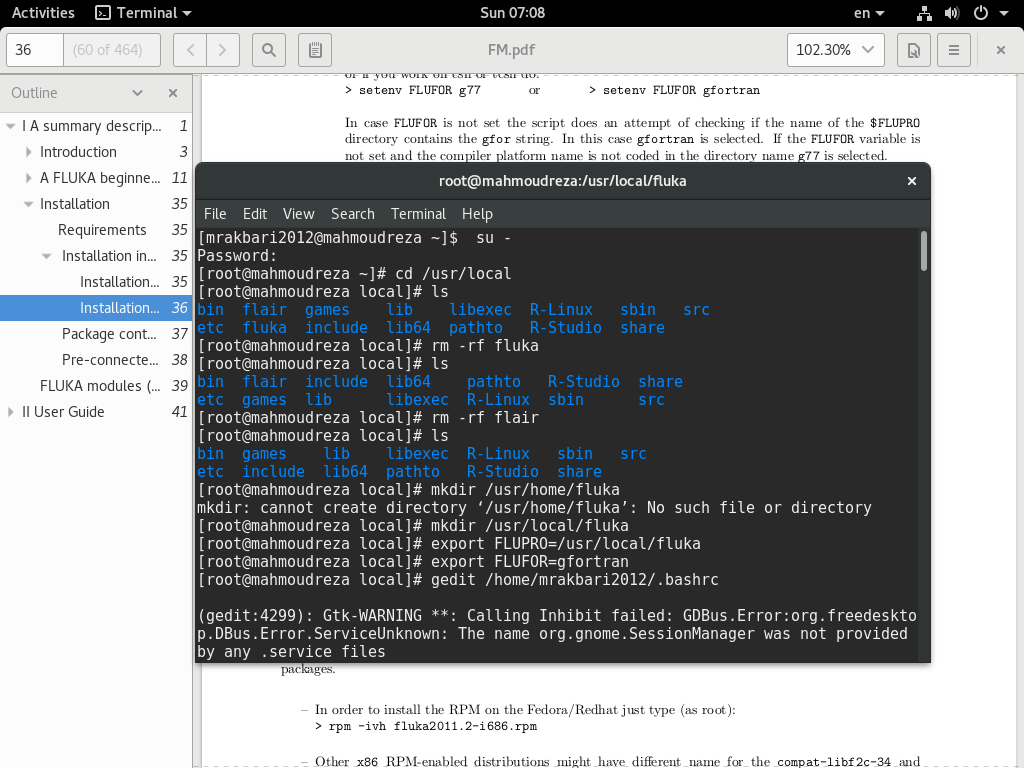Click 'rpm -ivh fluka2011.2-i686.rpm' text in PDF
Viewport: 1024px width, 768px height.
(433, 726)
